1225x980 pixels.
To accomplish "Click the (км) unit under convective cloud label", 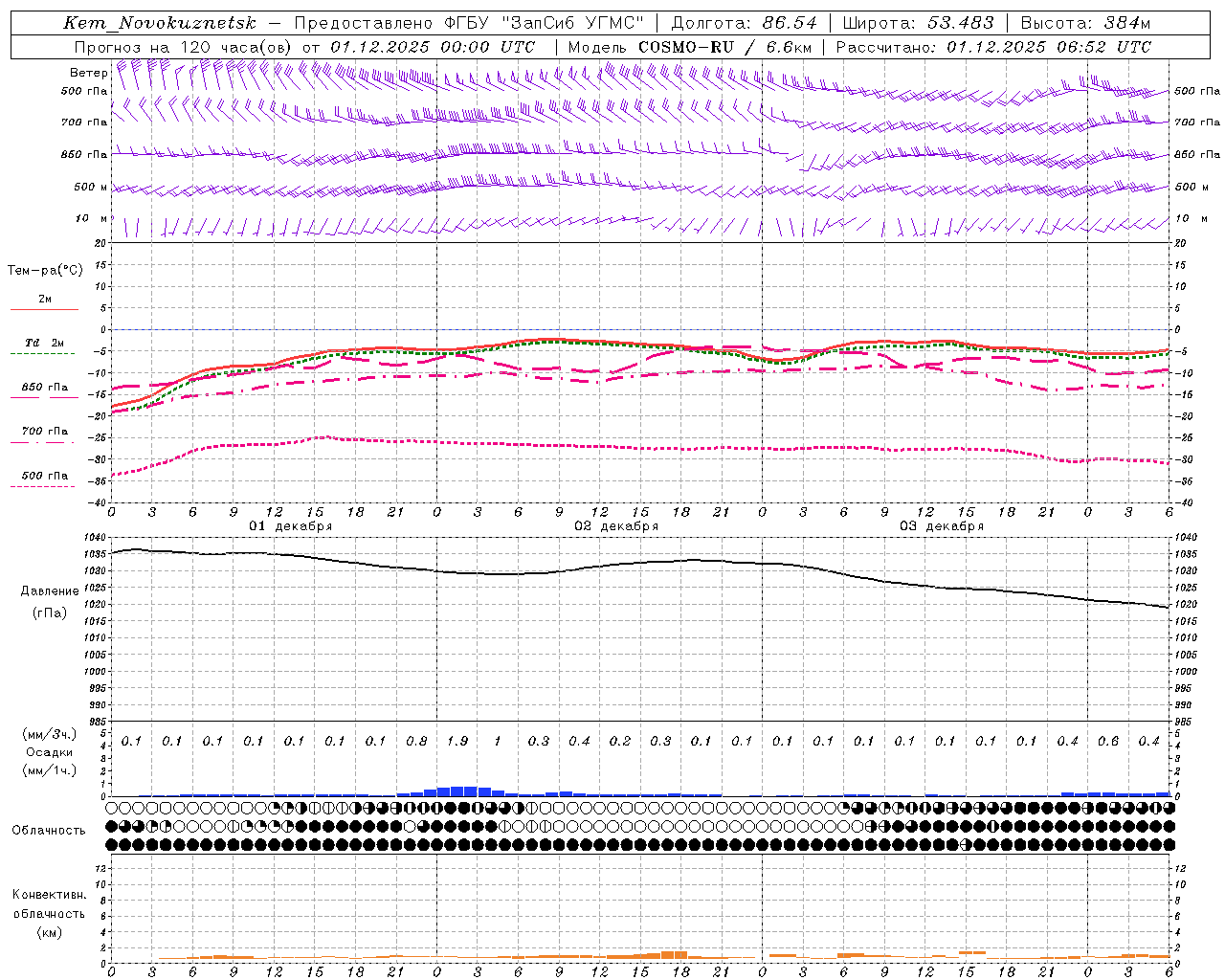I will [49, 931].
